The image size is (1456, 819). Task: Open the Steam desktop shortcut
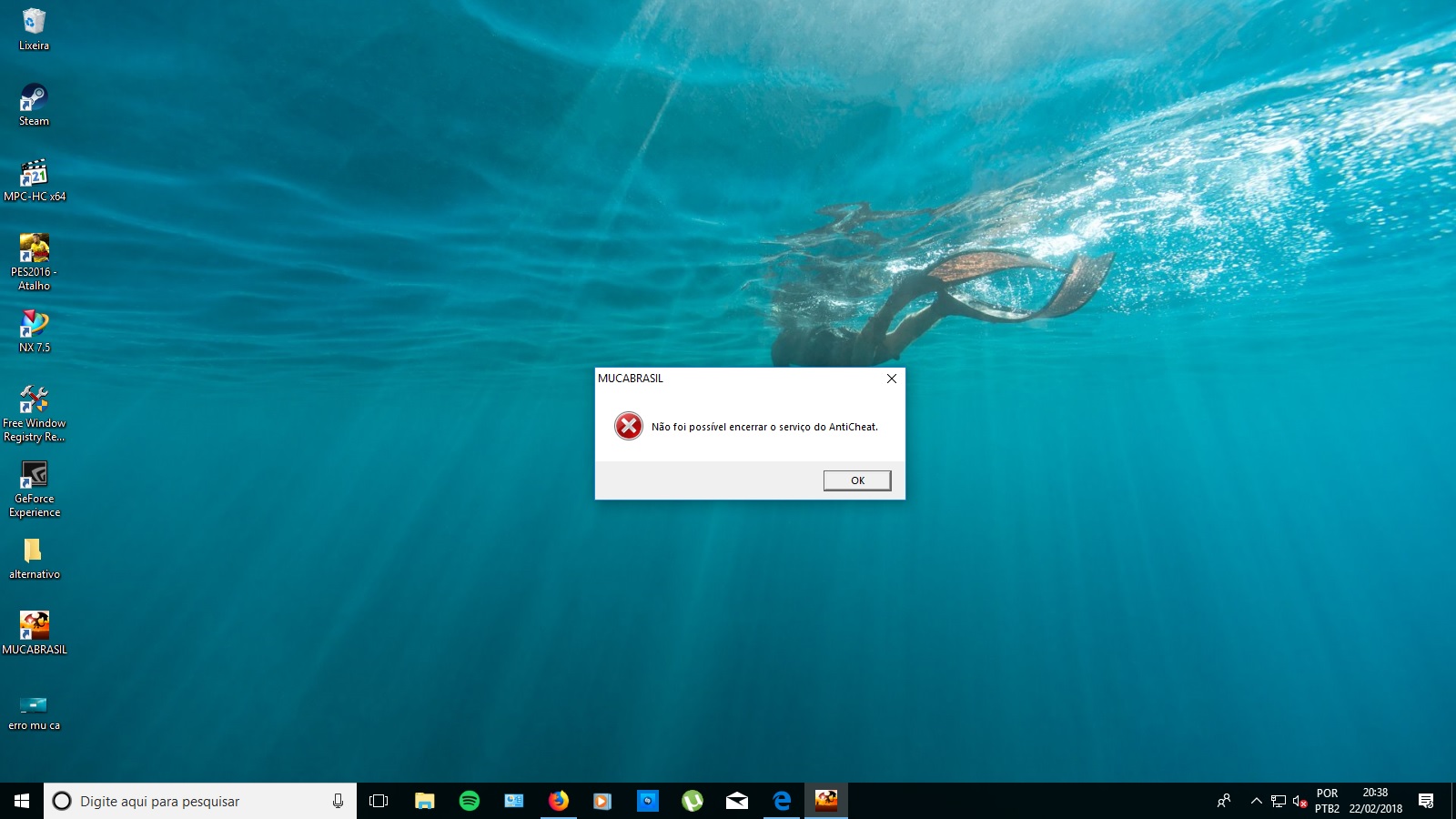coord(34,98)
